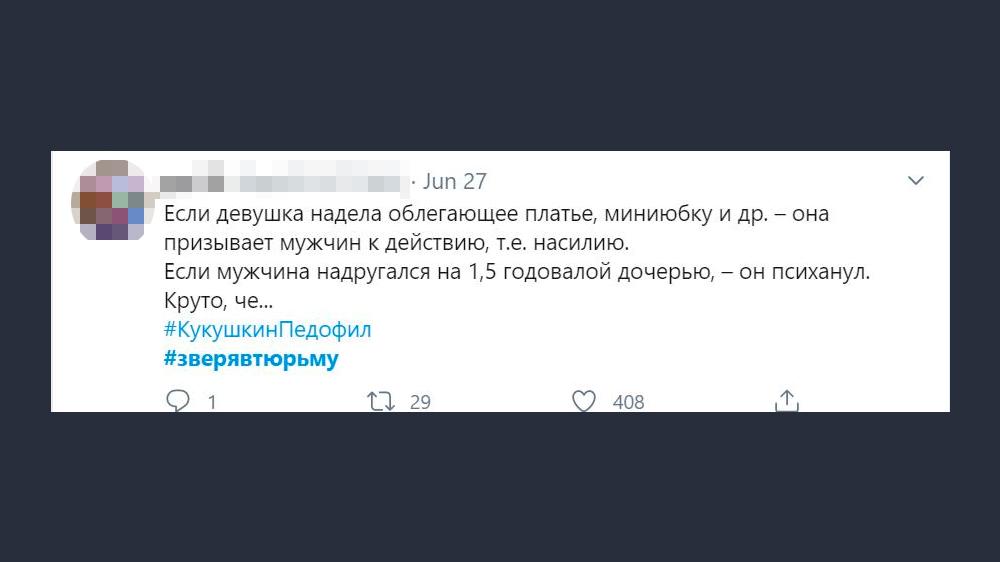Open the #КукушкинПедофил hashtag link

(266, 330)
